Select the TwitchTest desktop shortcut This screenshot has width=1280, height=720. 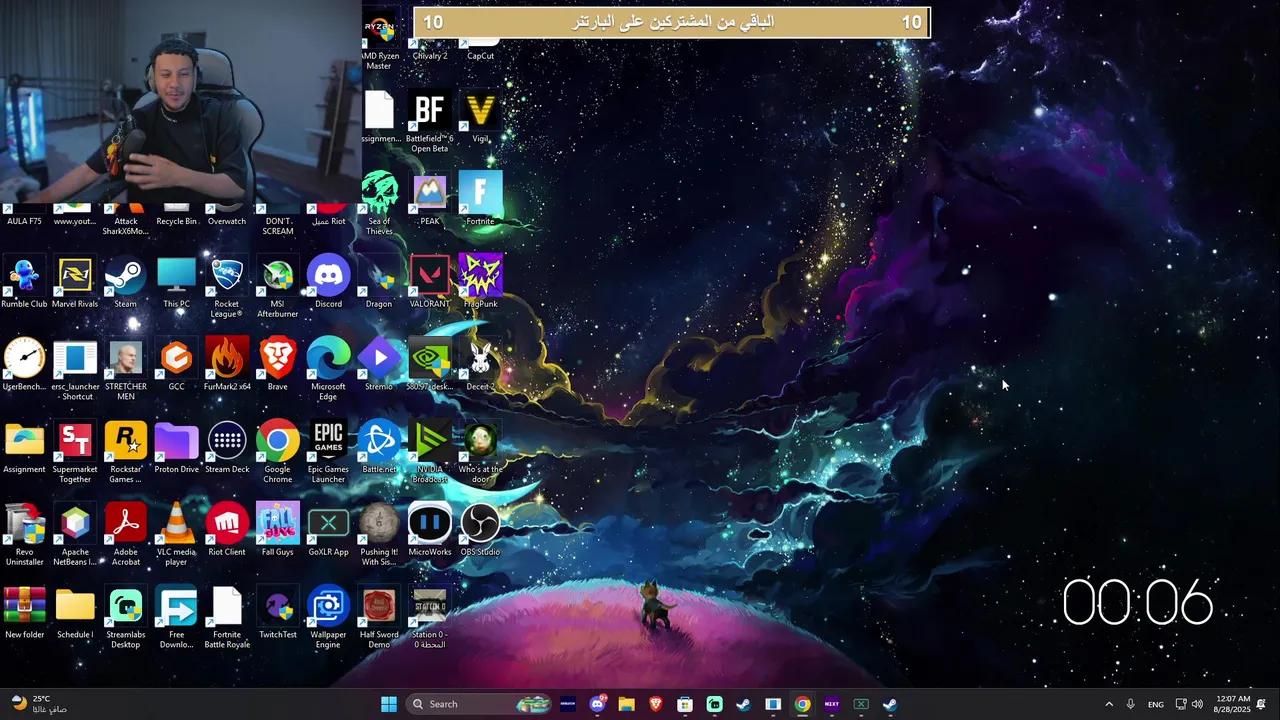pos(277,612)
